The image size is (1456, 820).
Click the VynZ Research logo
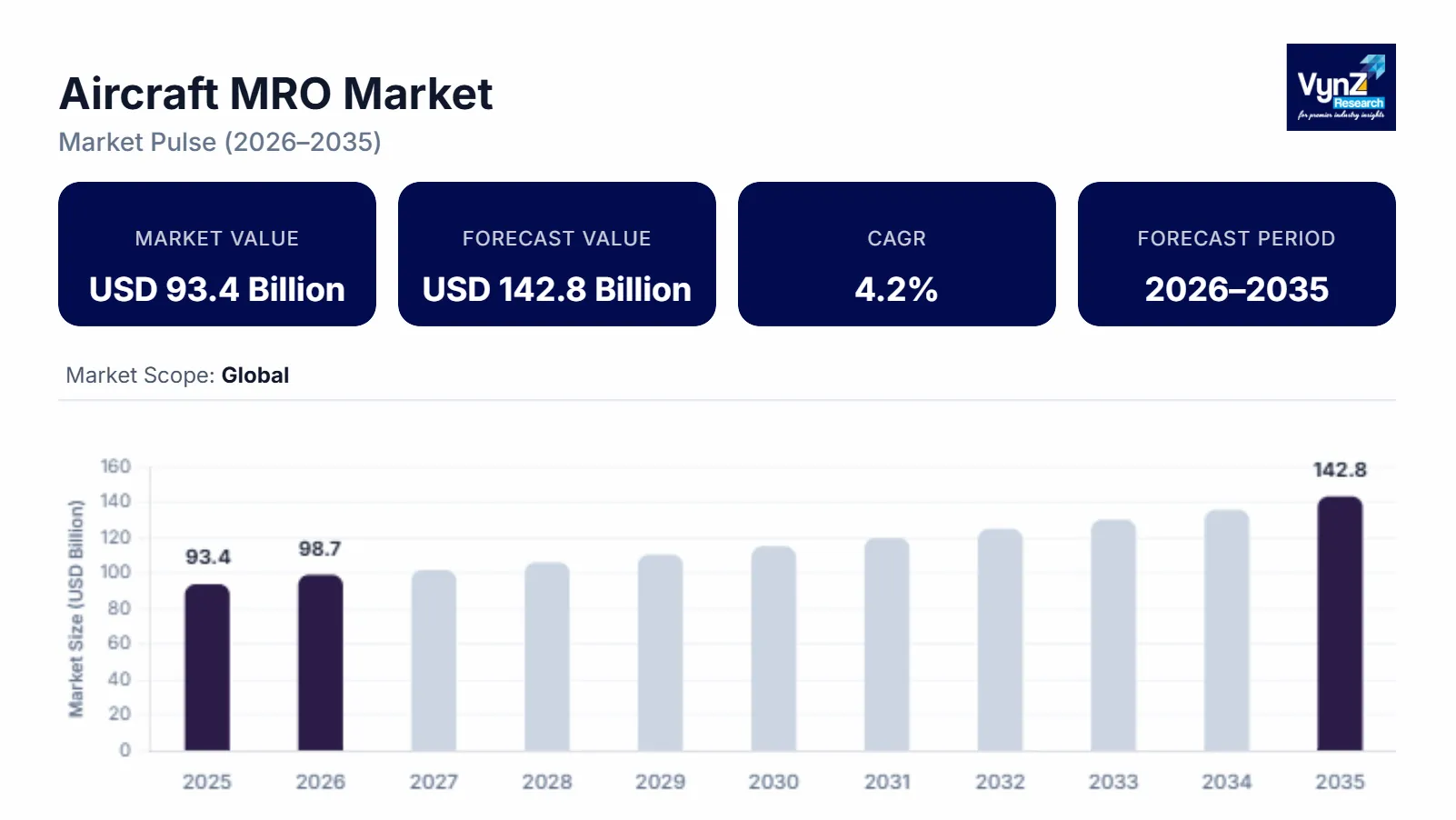point(1341,87)
